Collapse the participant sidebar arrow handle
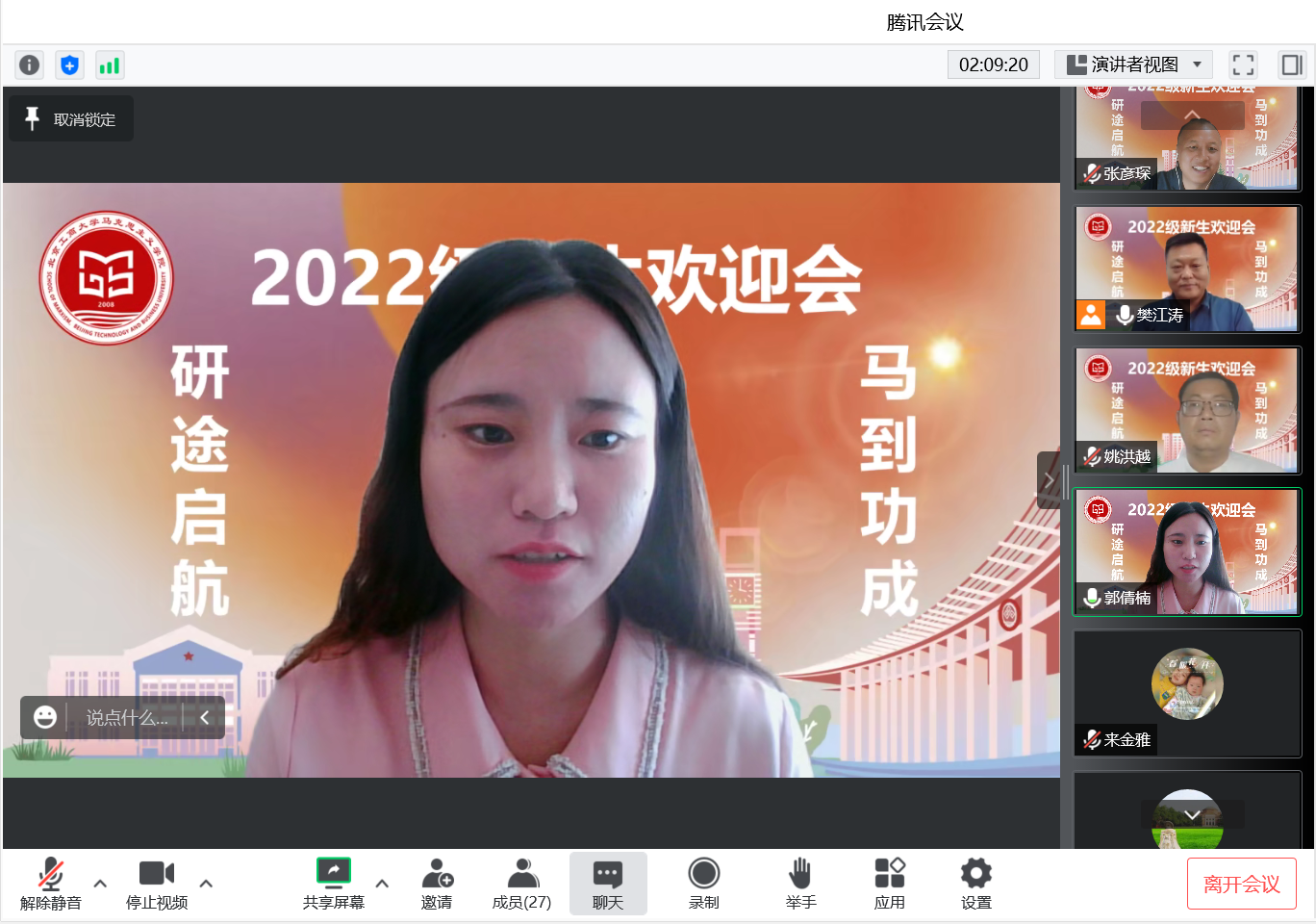Viewport: 1316px width, 924px height. (x=1049, y=479)
